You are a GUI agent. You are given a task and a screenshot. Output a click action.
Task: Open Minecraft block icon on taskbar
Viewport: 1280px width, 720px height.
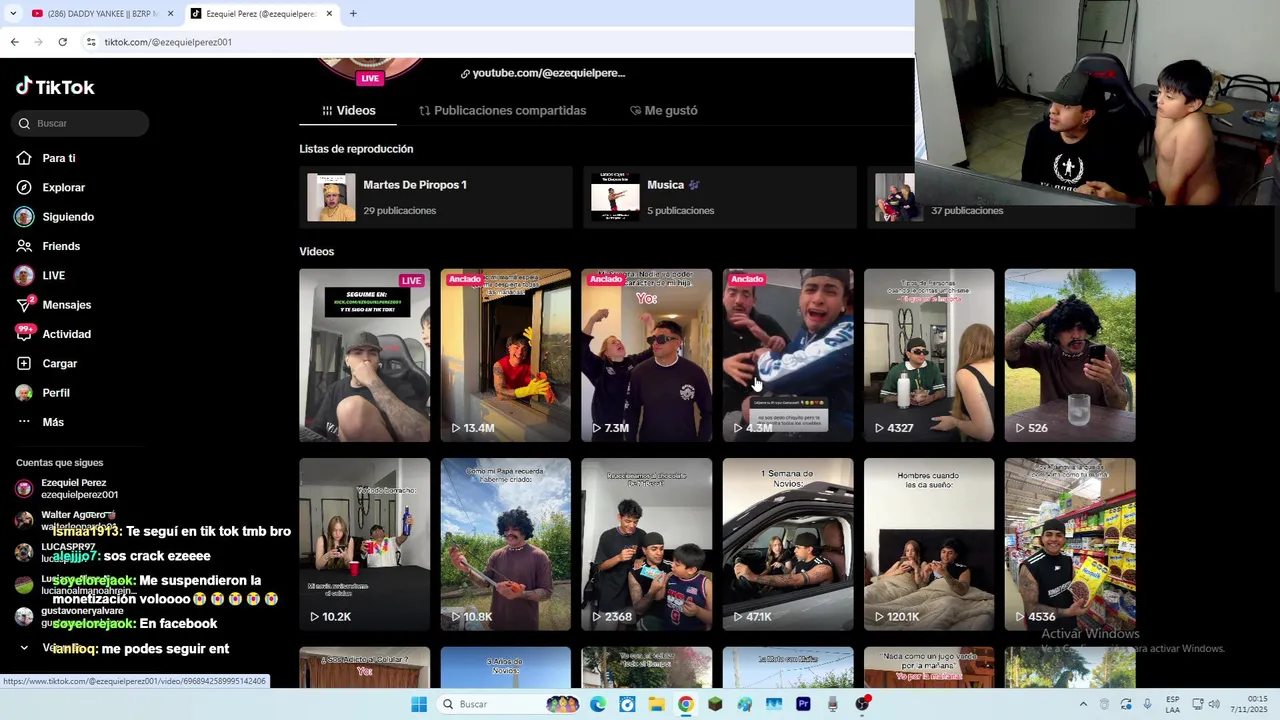(715, 704)
